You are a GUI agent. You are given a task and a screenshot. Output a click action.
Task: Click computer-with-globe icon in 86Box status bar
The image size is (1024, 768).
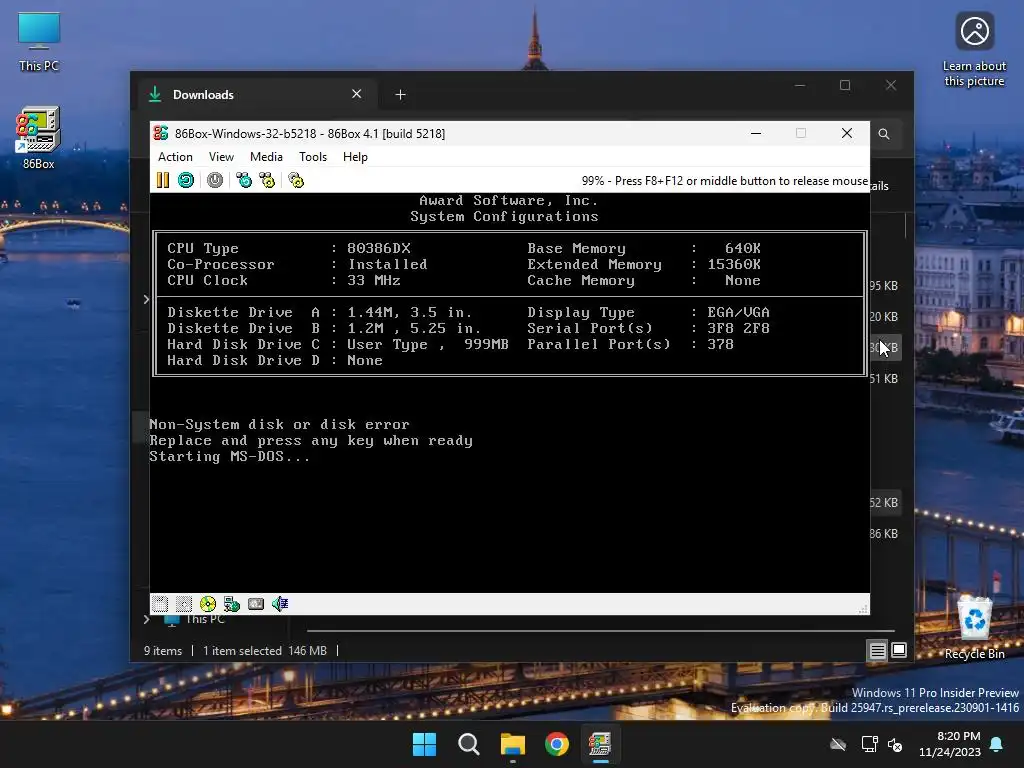(232, 604)
